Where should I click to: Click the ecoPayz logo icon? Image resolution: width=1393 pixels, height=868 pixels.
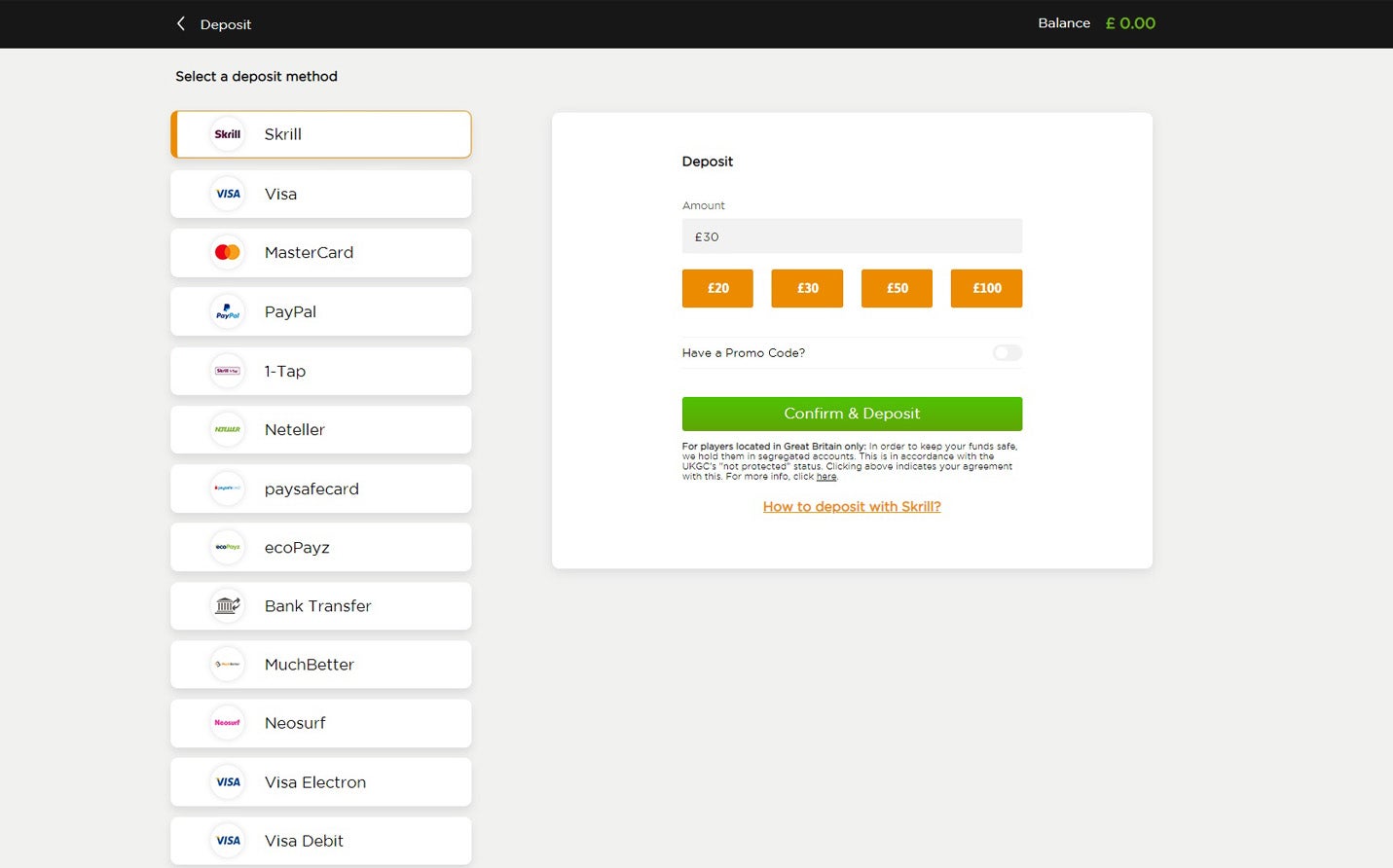tap(227, 548)
